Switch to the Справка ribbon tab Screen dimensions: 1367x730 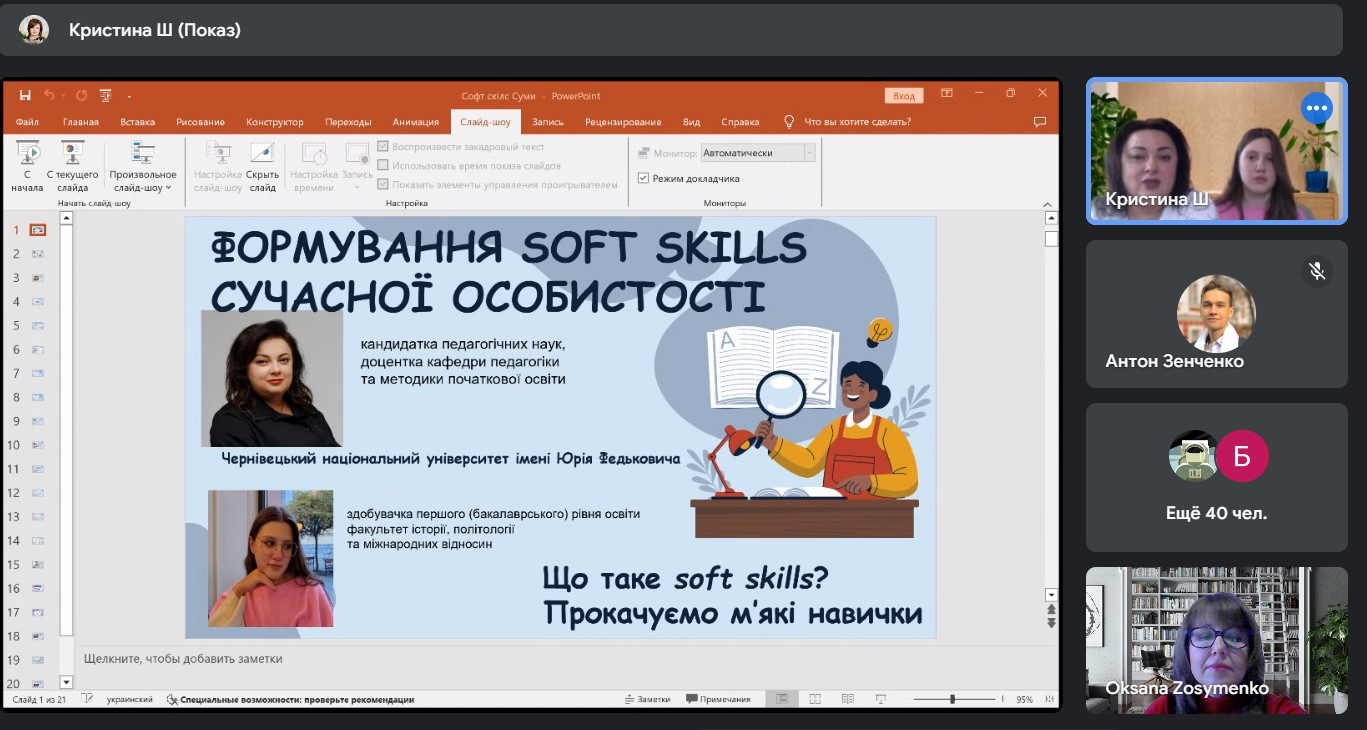[740, 122]
